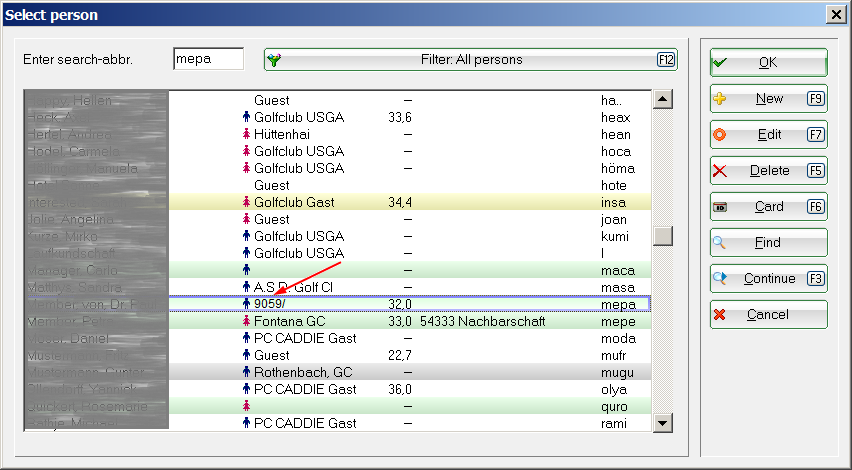
Task: Pick the Golfclub Gast row with 34,4
Action: [408, 202]
